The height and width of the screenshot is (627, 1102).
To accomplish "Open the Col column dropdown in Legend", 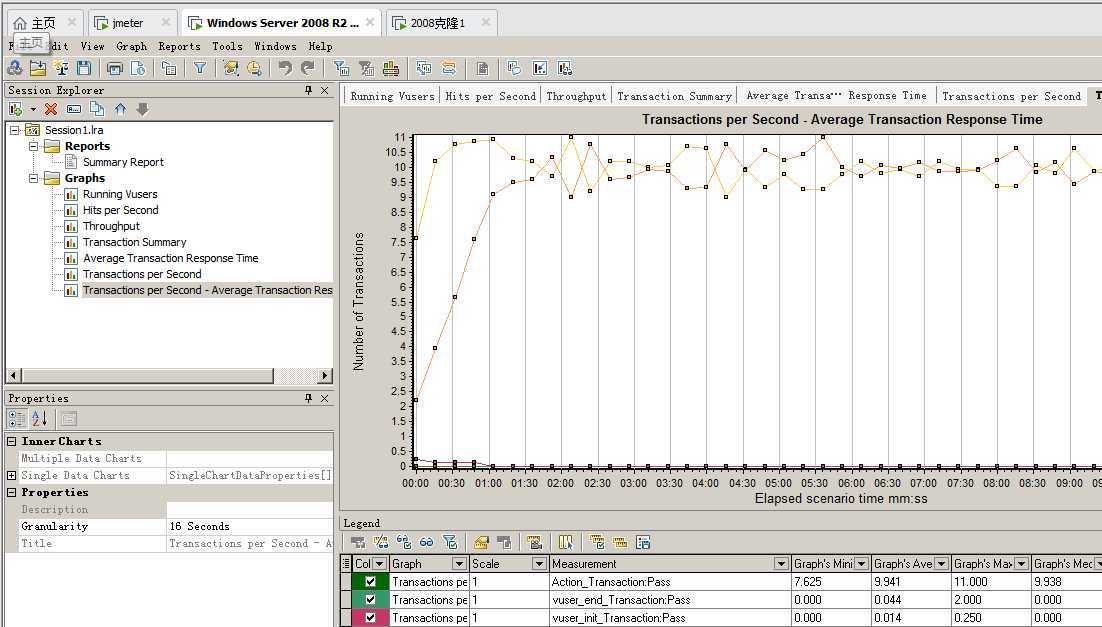I will coord(380,564).
